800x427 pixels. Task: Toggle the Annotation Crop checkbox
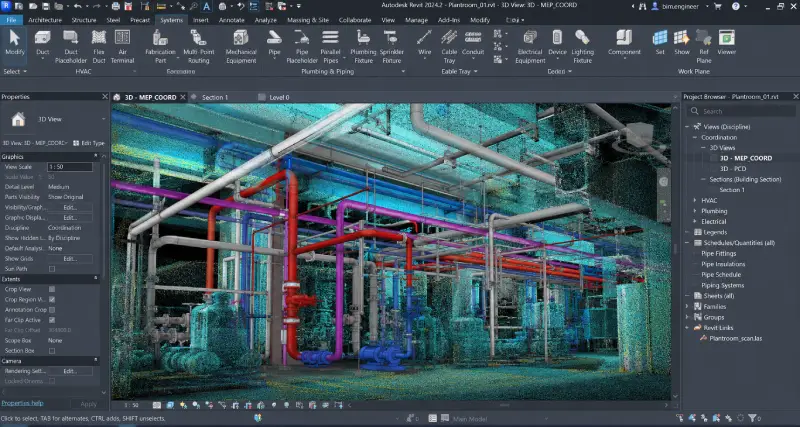point(52,310)
